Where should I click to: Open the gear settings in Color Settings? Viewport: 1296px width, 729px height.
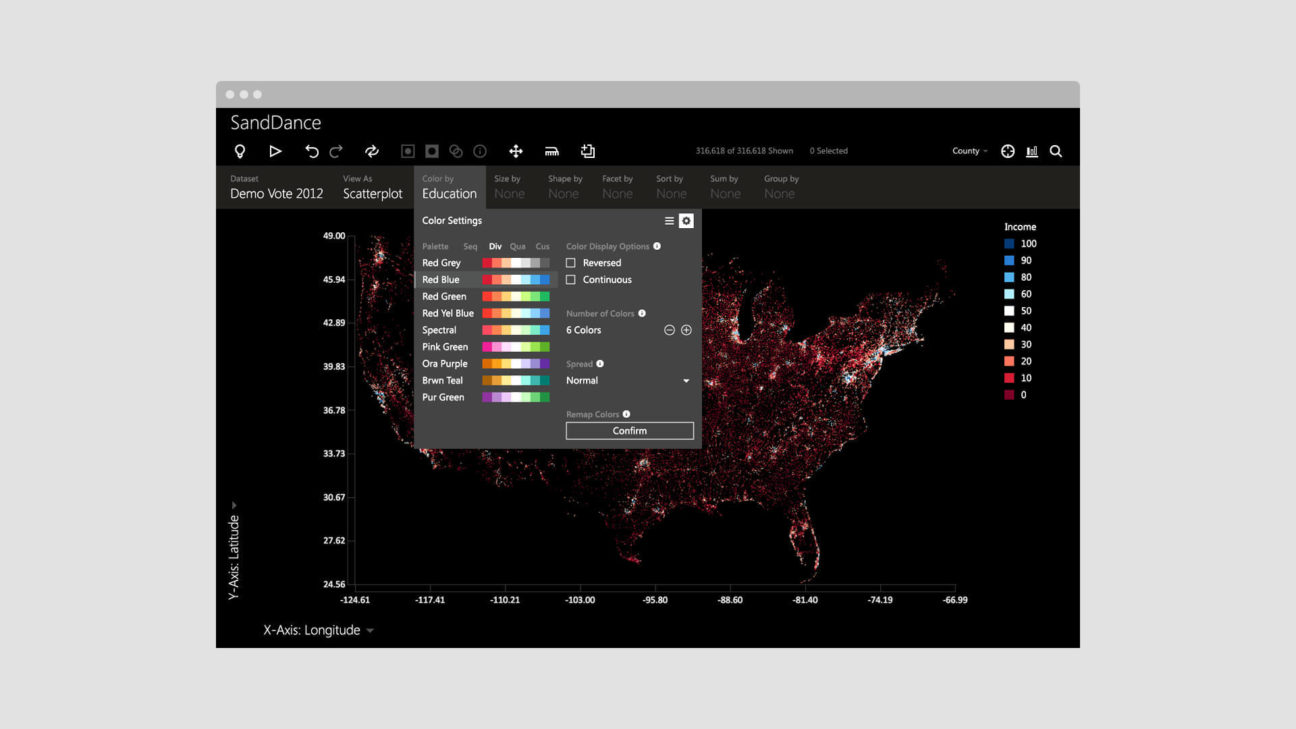(x=686, y=221)
